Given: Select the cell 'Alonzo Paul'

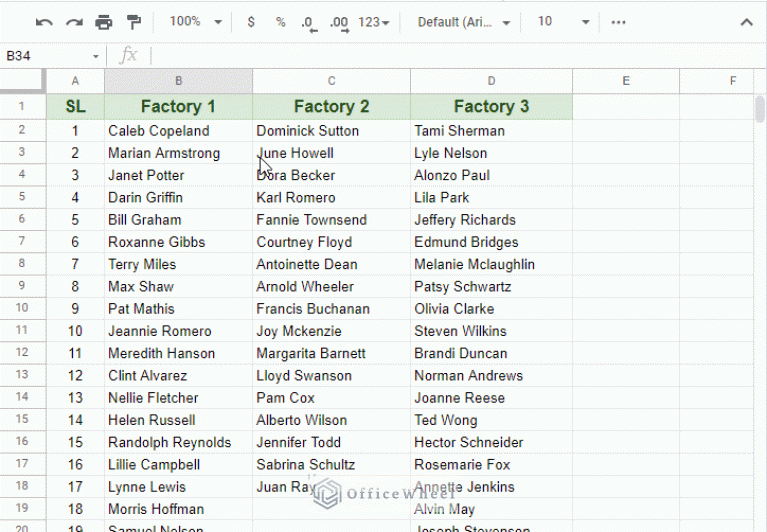Looking at the screenshot, I should pyautogui.click(x=492, y=175).
